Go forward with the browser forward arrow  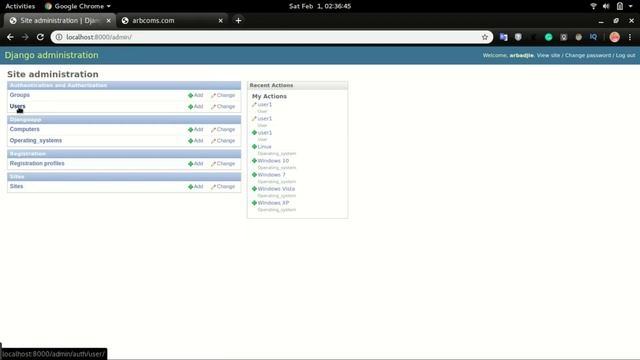[x=25, y=37]
